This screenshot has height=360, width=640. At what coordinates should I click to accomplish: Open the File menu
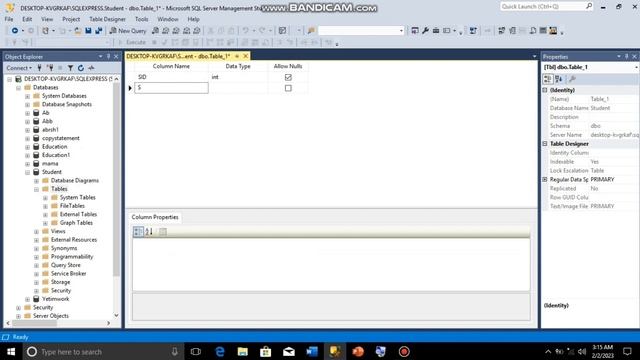tap(9, 19)
